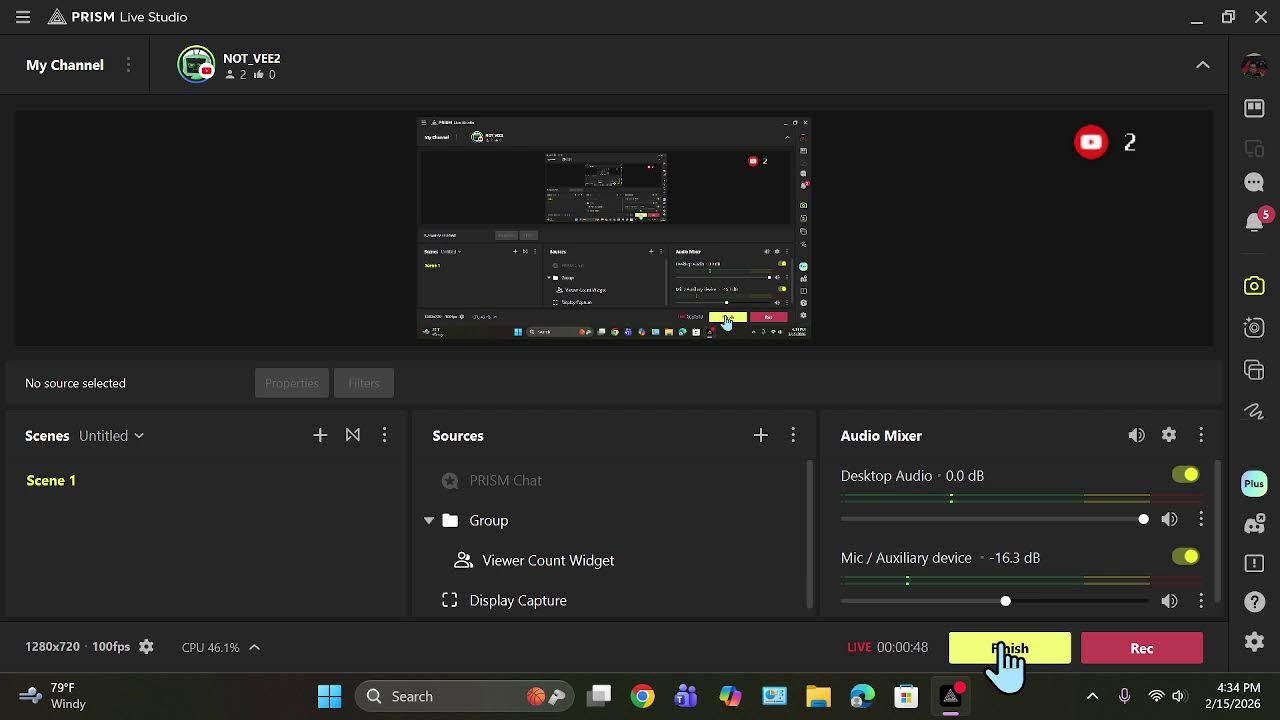The height and width of the screenshot is (720, 1280).
Task: Open settings gear in right sidebar
Action: pyautogui.click(x=1254, y=641)
